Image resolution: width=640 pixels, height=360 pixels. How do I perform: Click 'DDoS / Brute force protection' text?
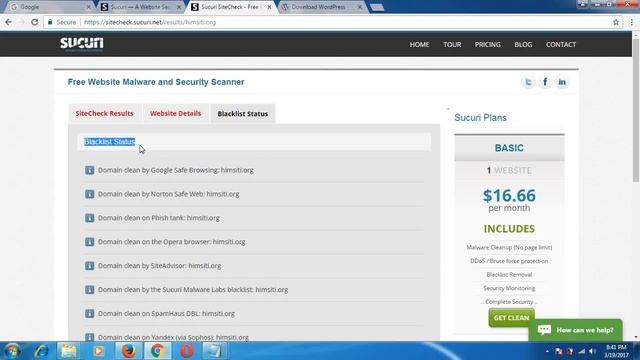(x=509, y=261)
